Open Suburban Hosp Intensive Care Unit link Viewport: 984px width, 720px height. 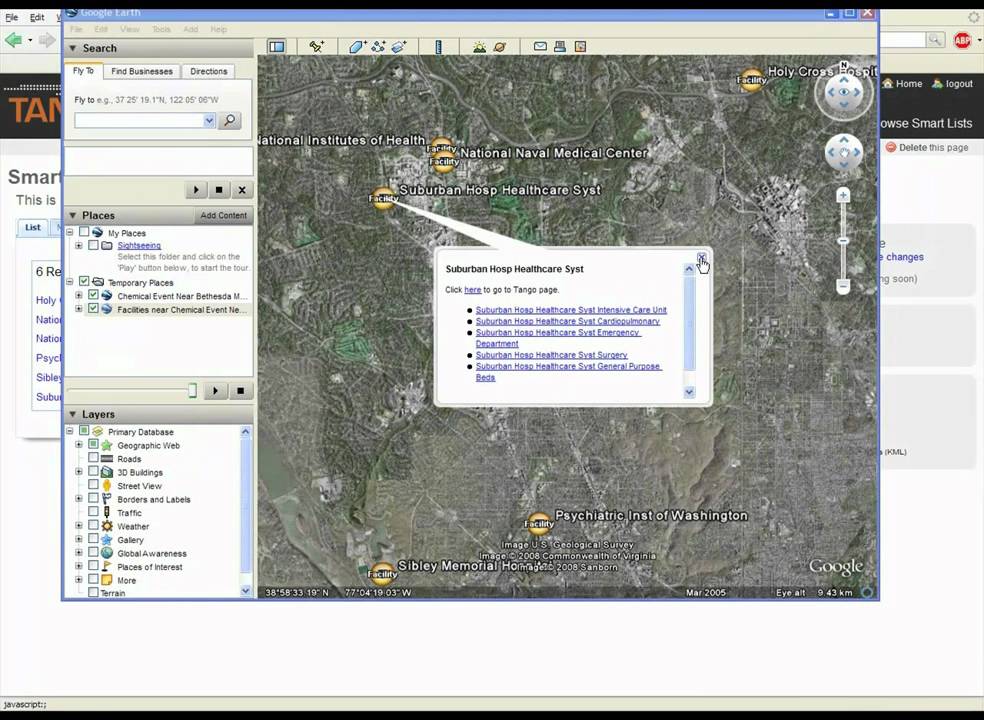571,310
